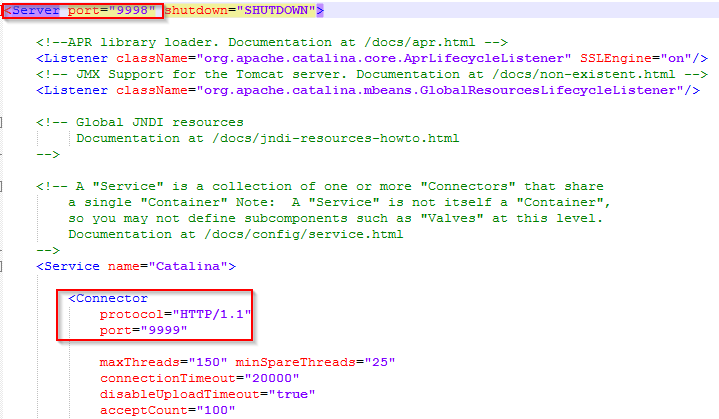Select the shutdown="SHUTDOWN" attribute
Screen dimensions: 719x419
pyautogui.click(x=240, y=11)
